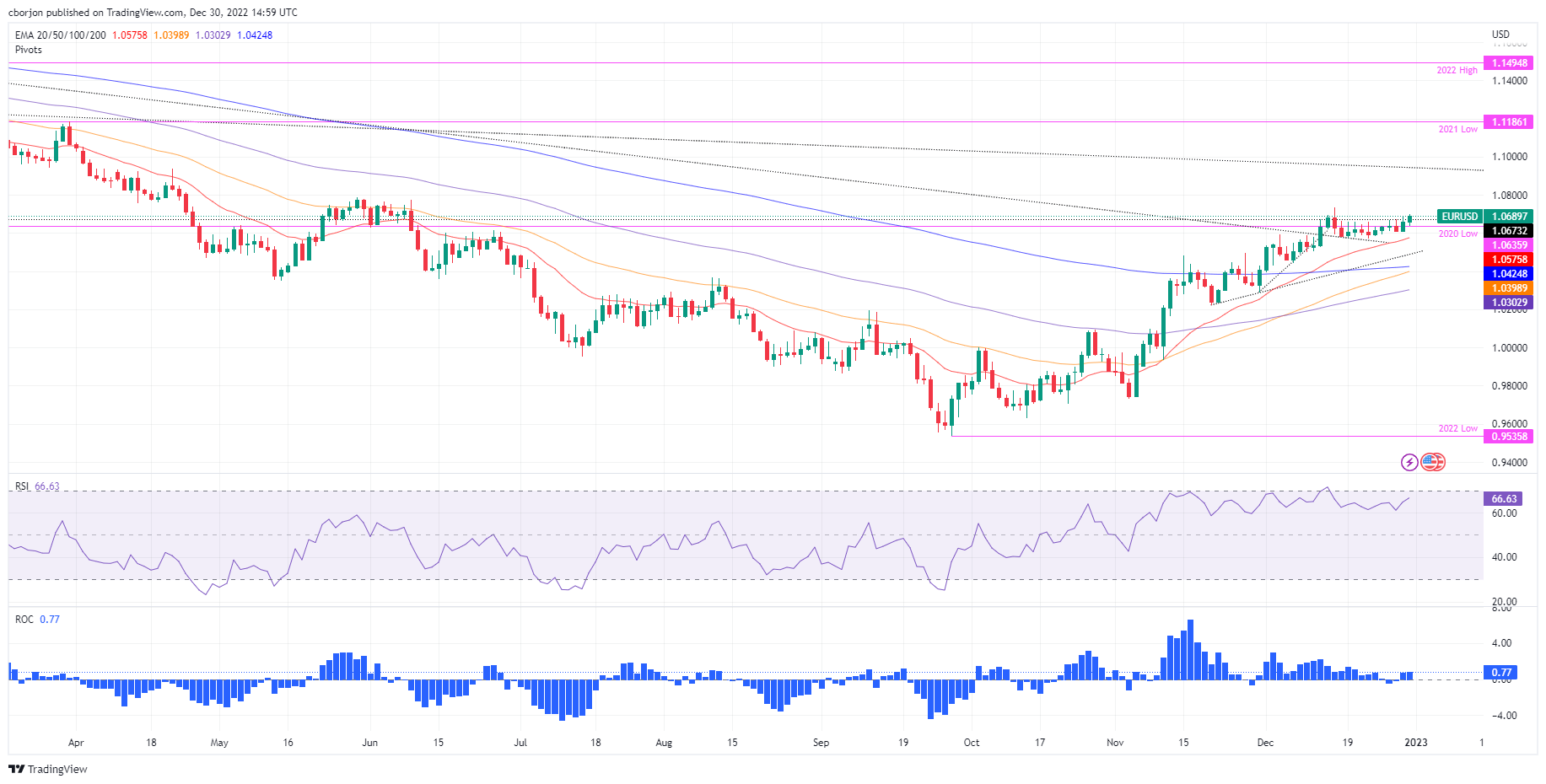The image size is (1546, 784).
Task: Click the 2021 Low pivot label
Action: tap(1457, 129)
